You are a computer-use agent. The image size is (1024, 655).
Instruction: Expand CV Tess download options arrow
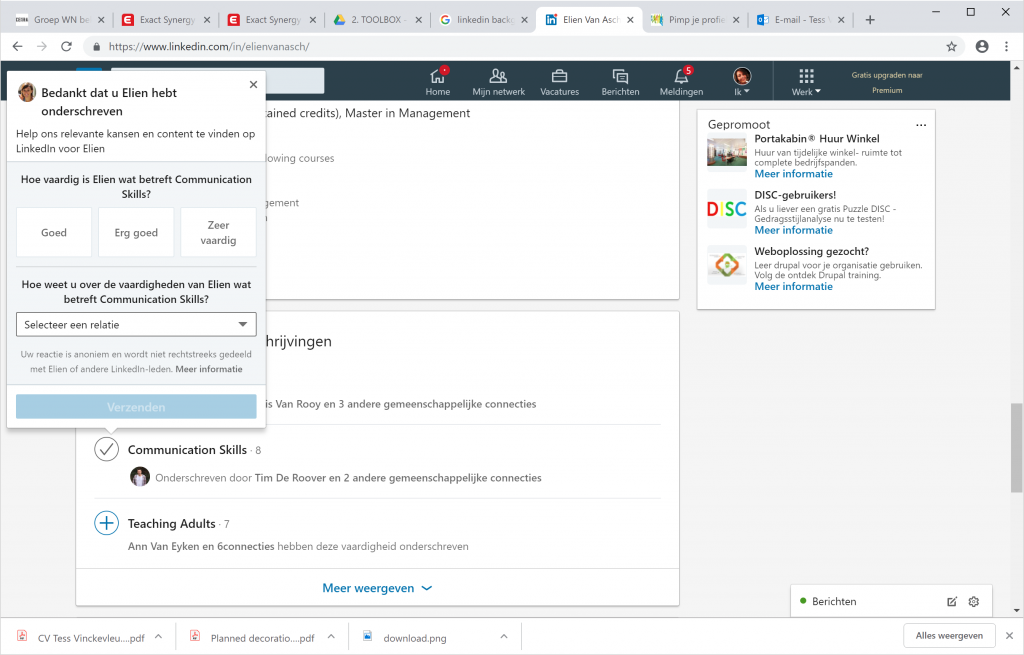pos(159,636)
